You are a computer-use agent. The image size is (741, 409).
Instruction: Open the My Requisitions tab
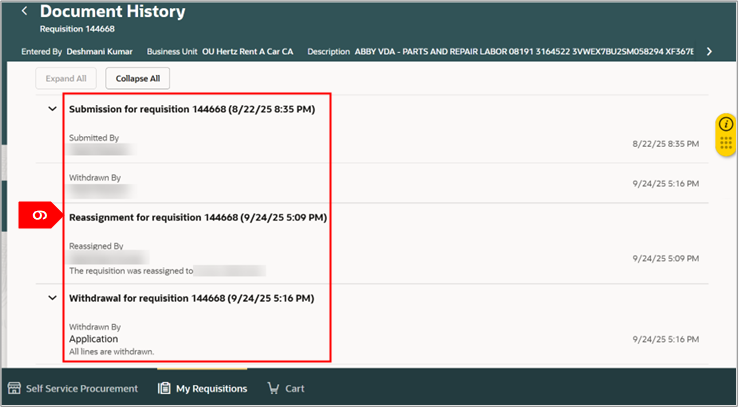click(203, 390)
